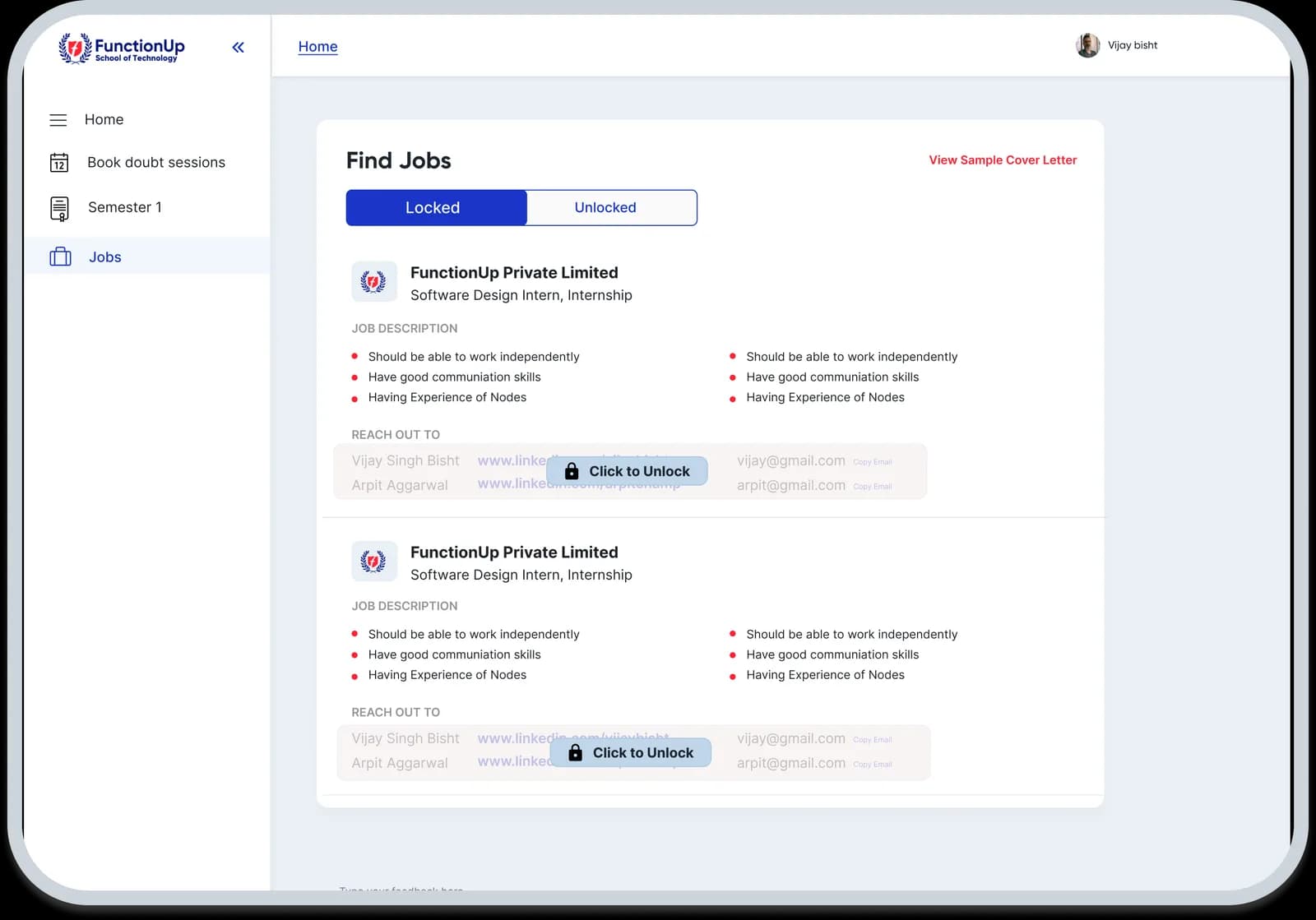Click the company logo of the second job listing

[374, 562]
